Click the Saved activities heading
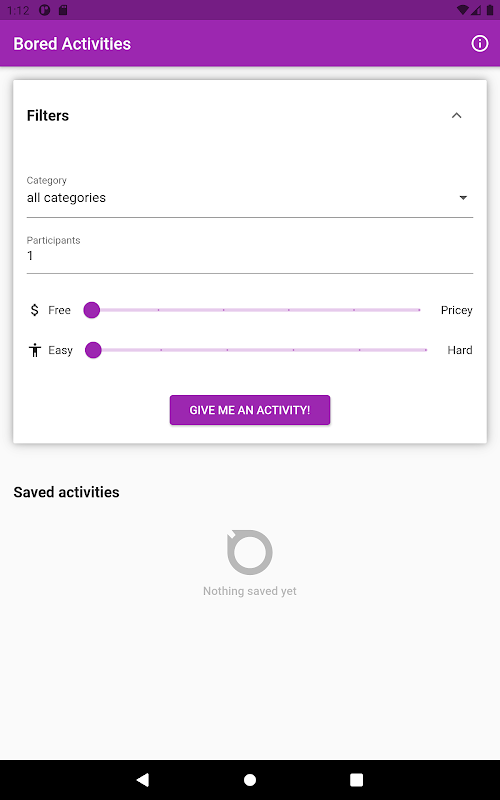Viewport: 500px width, 800px height. coord(66,492)
